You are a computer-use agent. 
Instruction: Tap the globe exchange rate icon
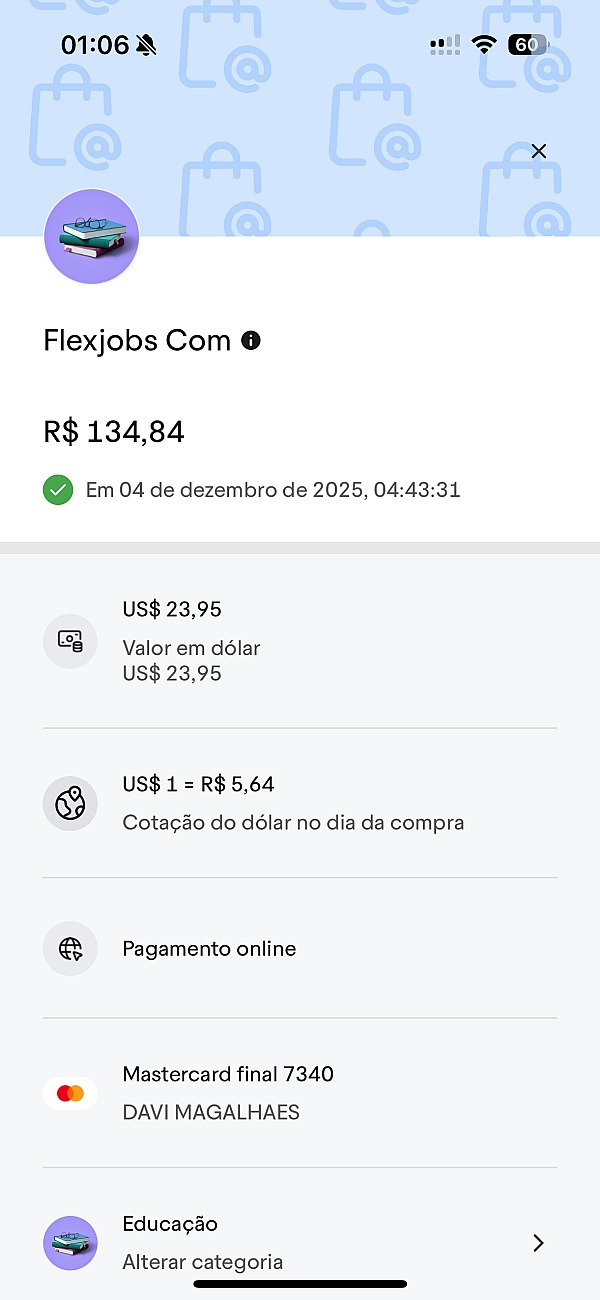(70, 803)
